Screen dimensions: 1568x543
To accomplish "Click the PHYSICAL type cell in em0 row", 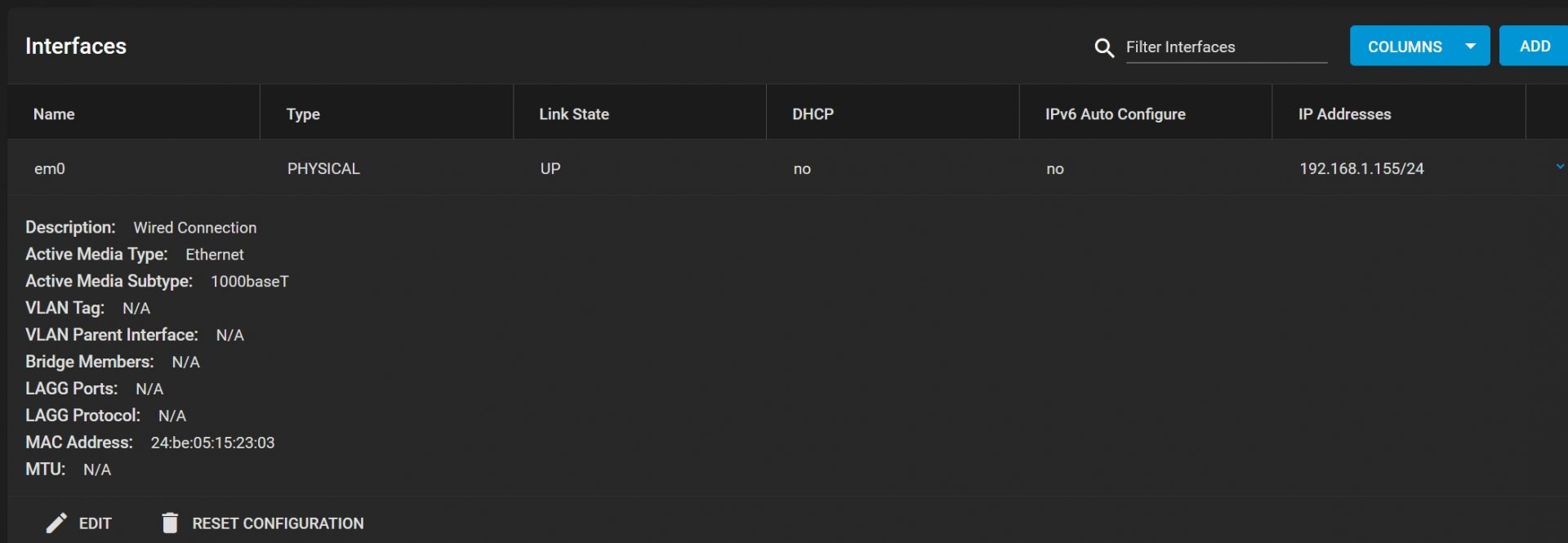I will pos(323,169).
